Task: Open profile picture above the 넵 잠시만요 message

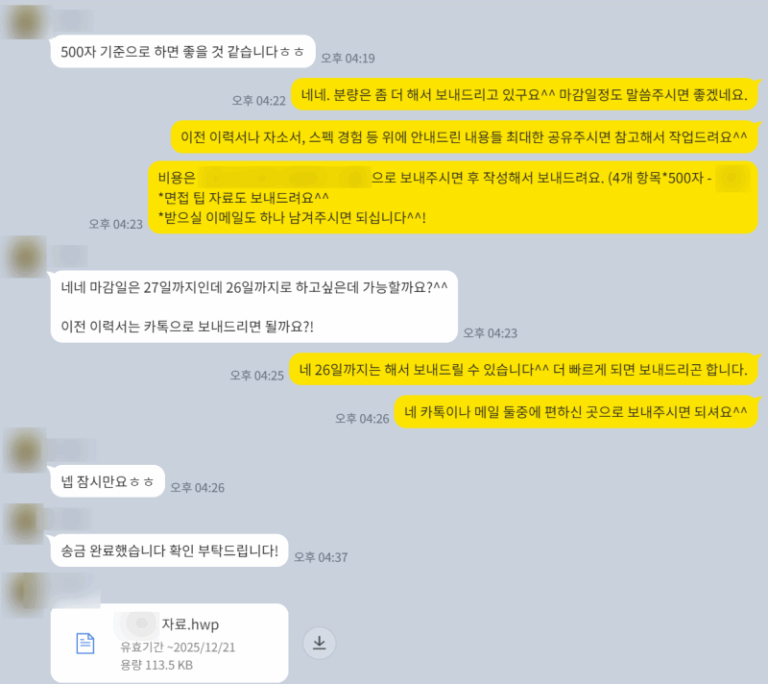Action: click(25, 450)
